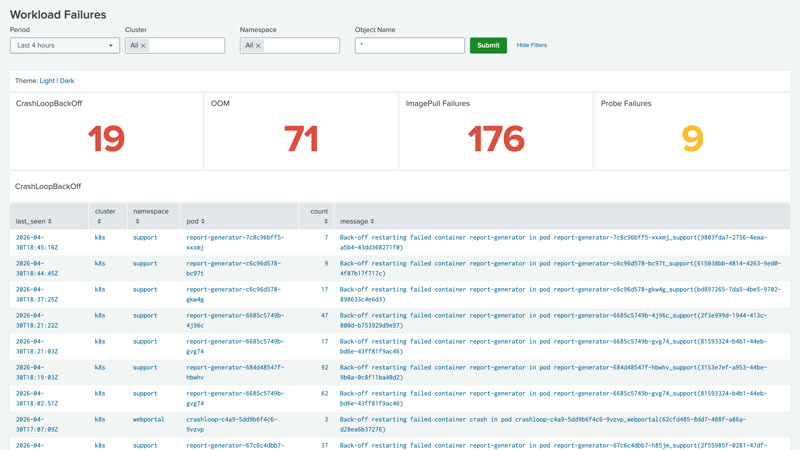This screenshot has height=450, width=800.
Task: Sort table by cluster column
Action: [x=105, y=216]
